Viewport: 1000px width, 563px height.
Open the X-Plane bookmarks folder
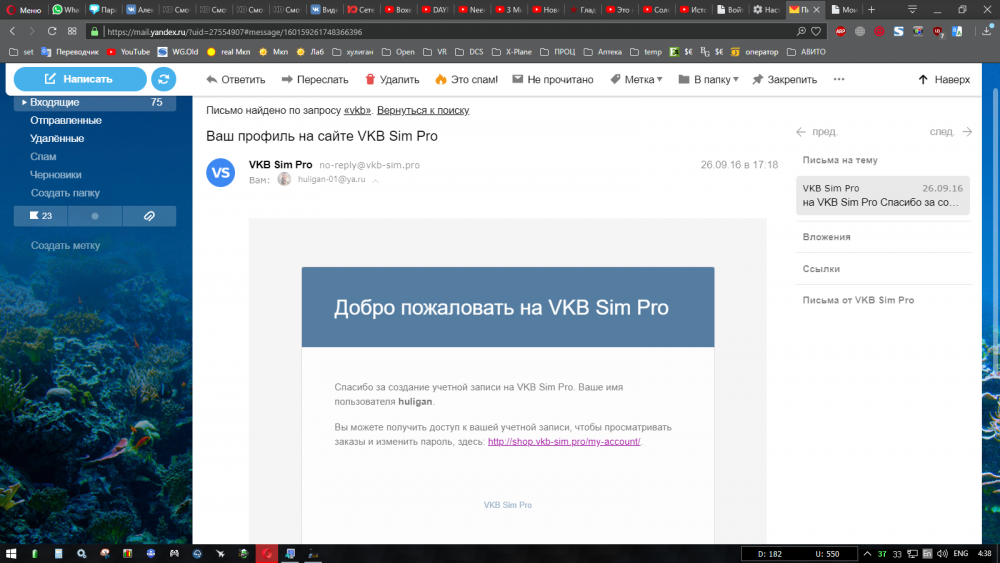click(511, 52)
